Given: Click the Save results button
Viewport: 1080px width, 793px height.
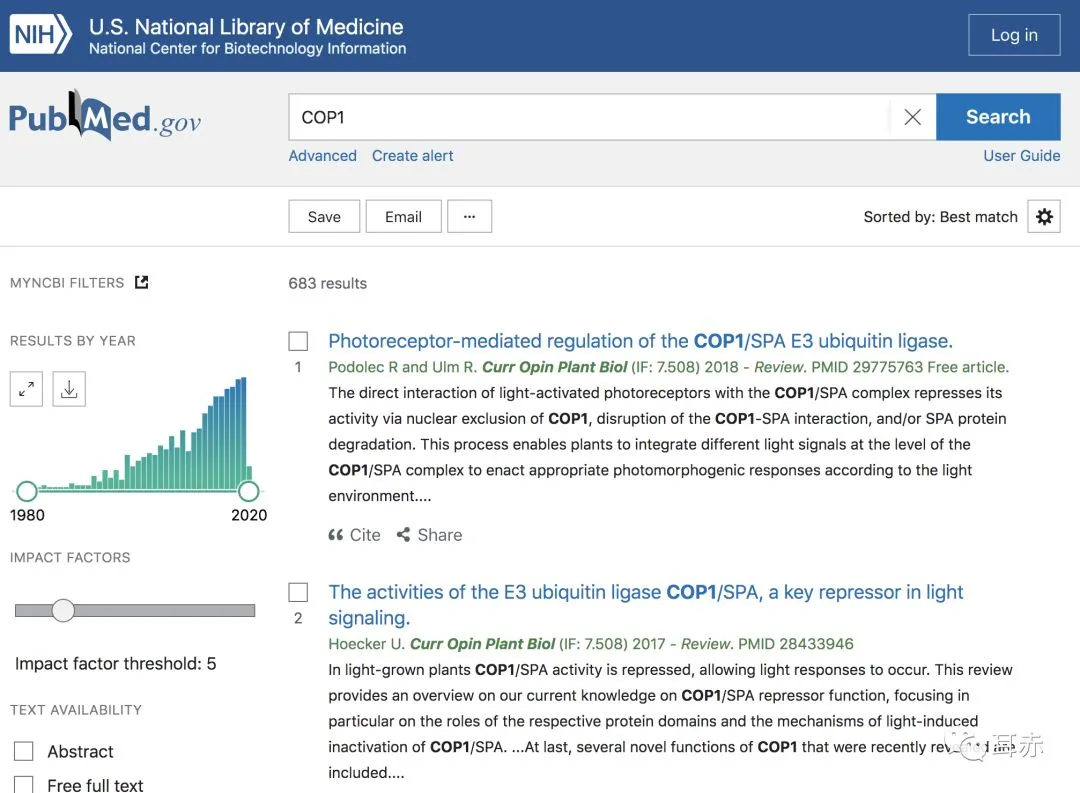Looking at the screenshot, I should tap(324, 217).
